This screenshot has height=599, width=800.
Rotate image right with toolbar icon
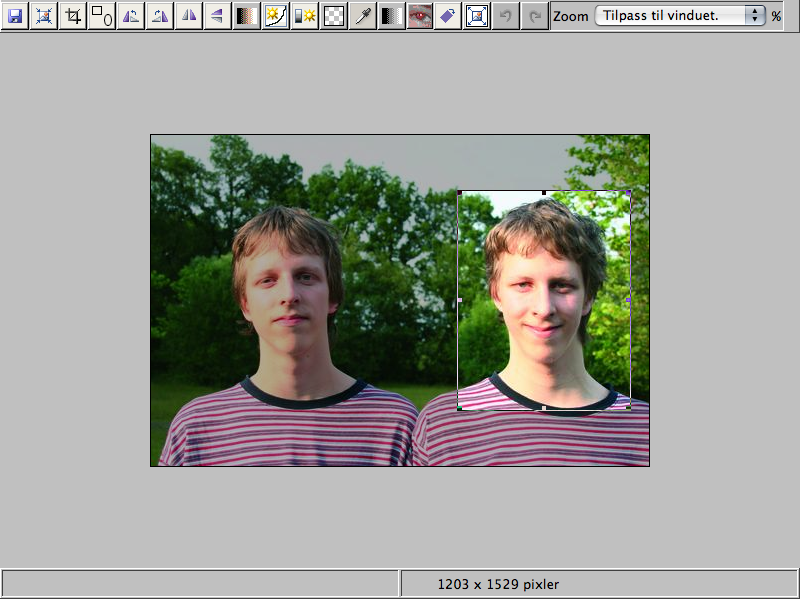point(160,16)
